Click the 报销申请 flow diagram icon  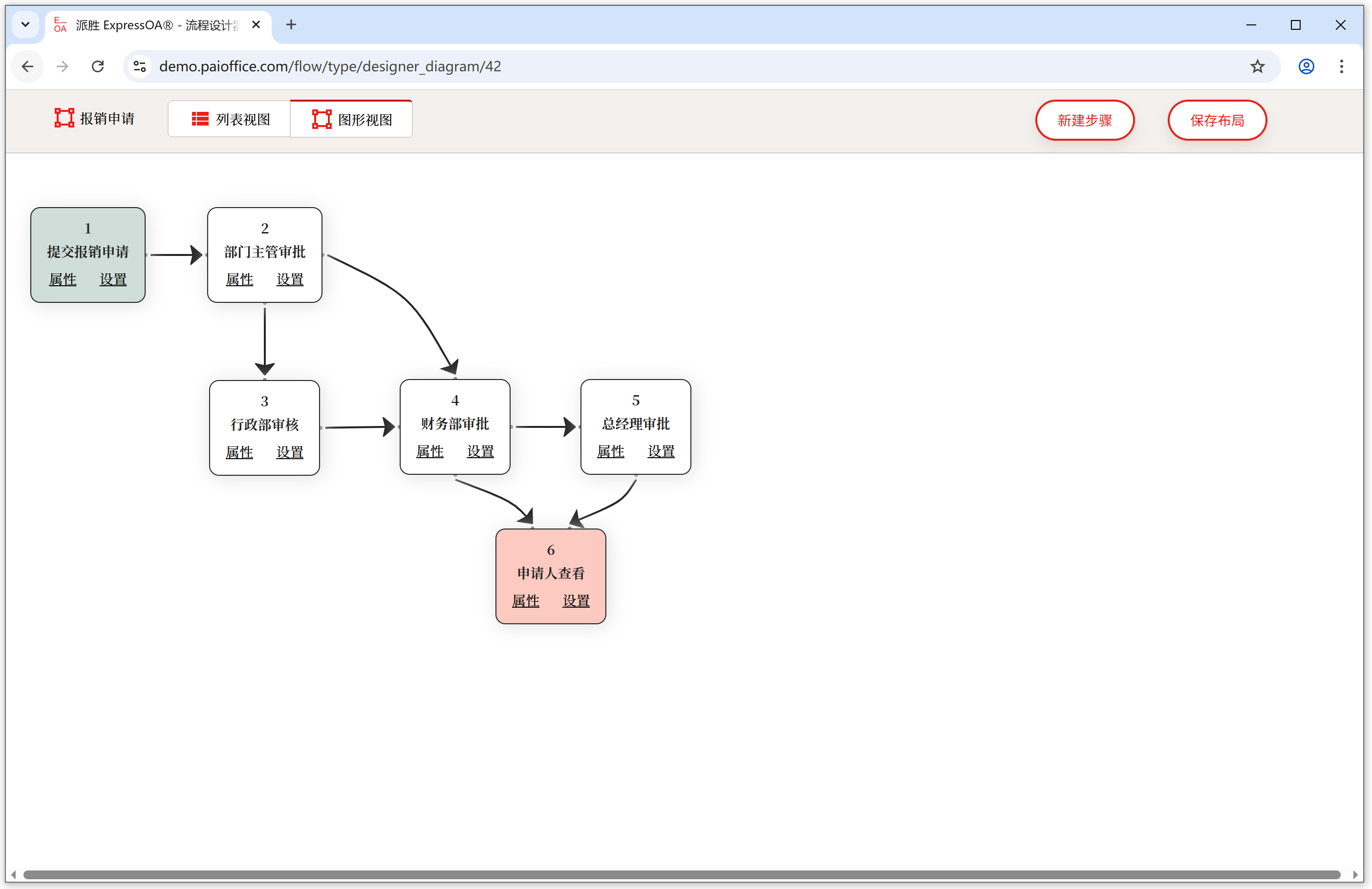pyautogui.click(x=64, y=118)
